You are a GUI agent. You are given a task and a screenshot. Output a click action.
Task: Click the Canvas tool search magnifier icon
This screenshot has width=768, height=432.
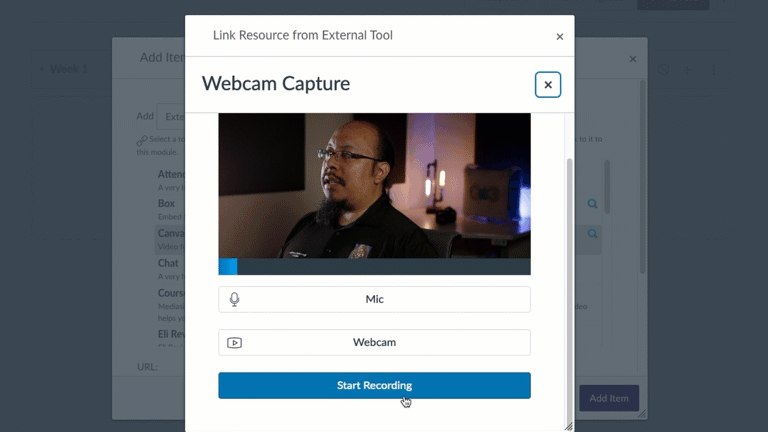[592, 234]
